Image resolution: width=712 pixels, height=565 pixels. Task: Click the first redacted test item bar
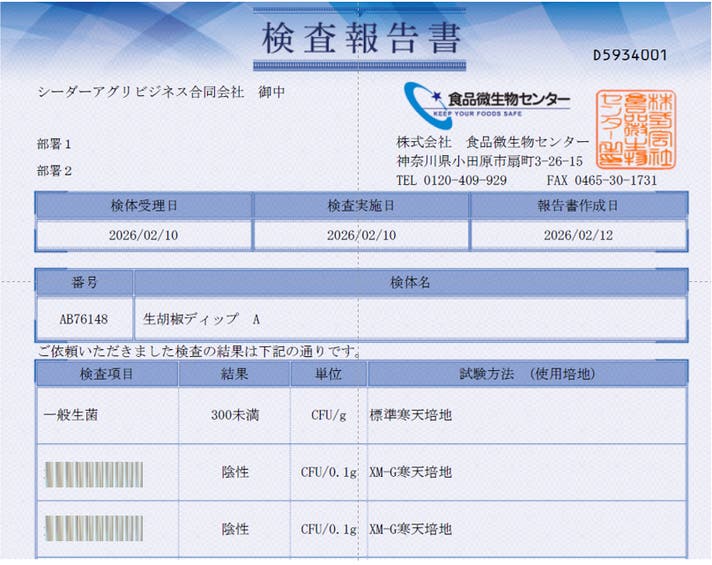(x=94, y=472)
